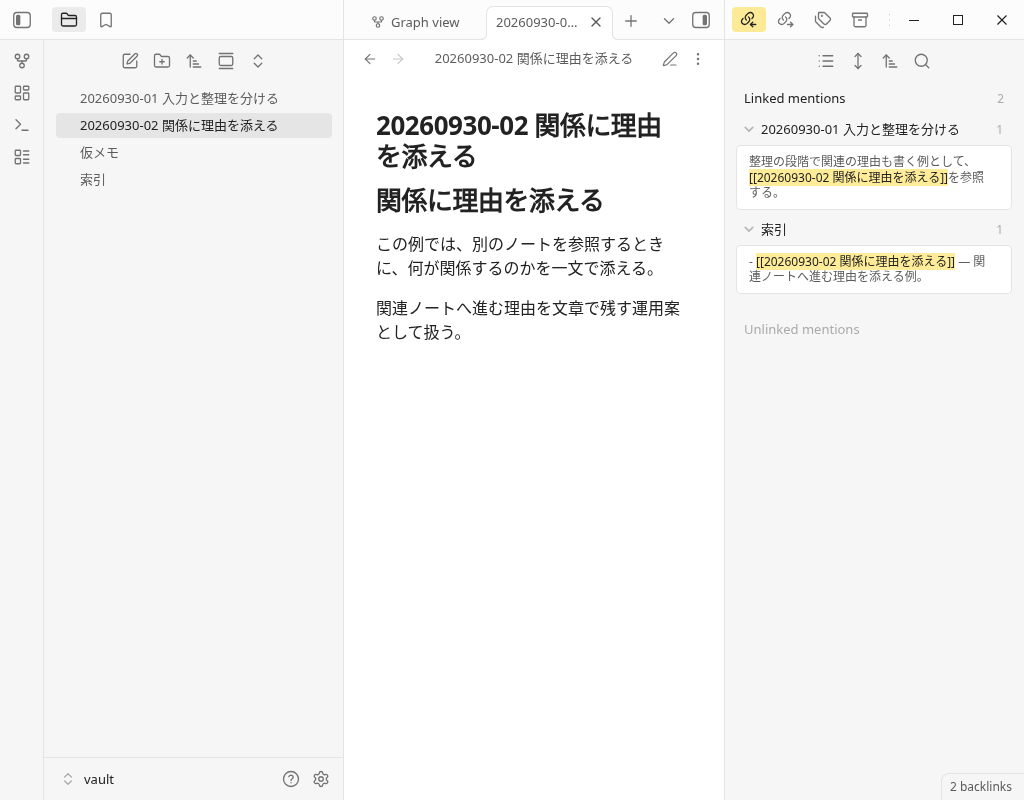Open settings gear icon
Viewport: 1024px width, 800px height.
click(x=321, y=778)
